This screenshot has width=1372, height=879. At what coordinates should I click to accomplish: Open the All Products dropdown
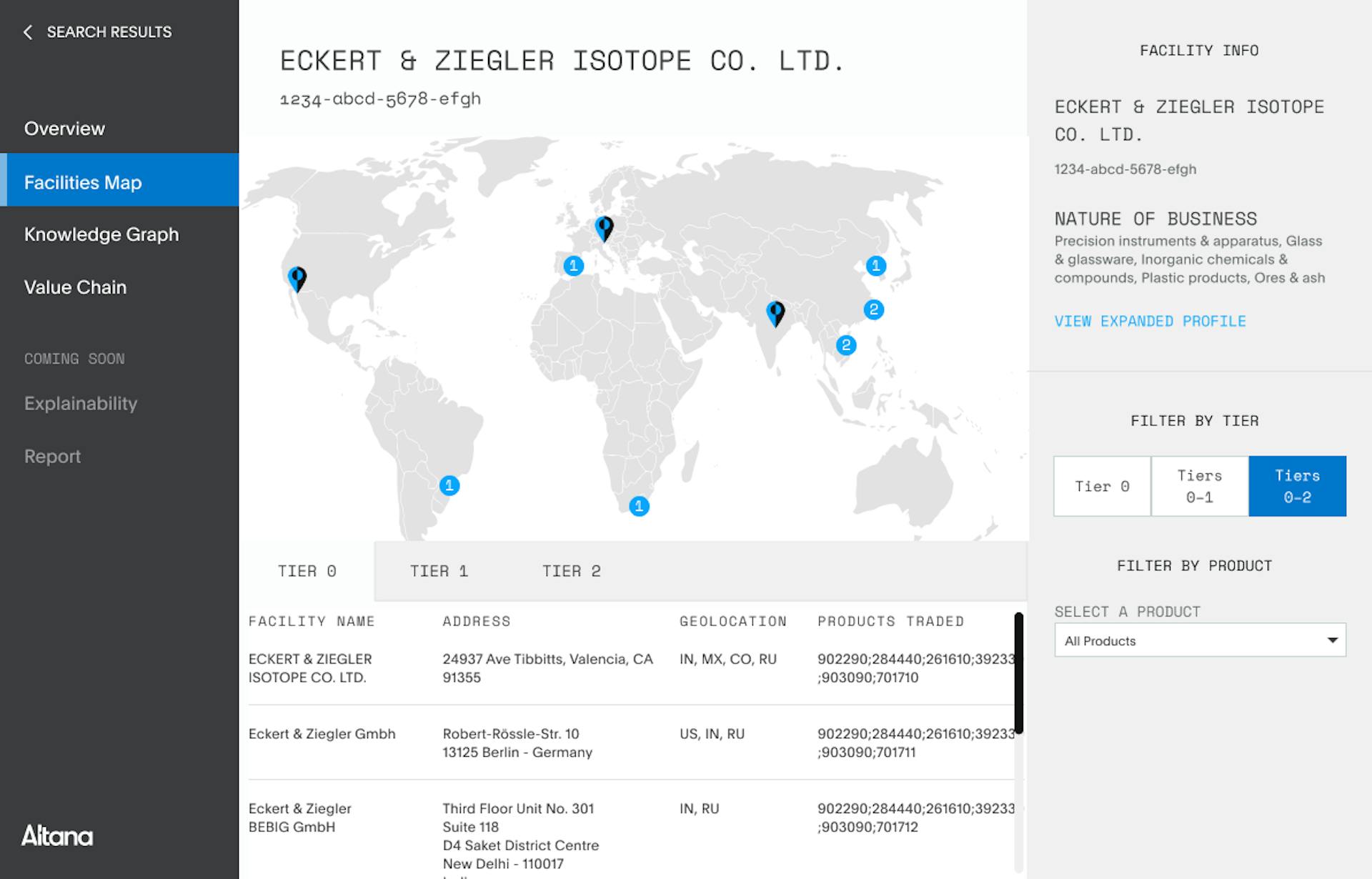1200,640
